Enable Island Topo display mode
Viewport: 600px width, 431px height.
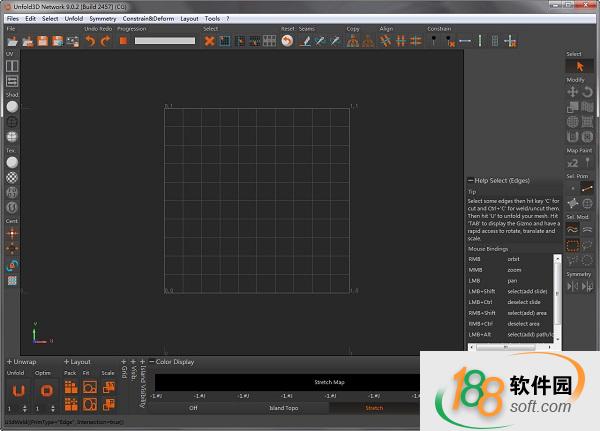(x=284, y=408)
